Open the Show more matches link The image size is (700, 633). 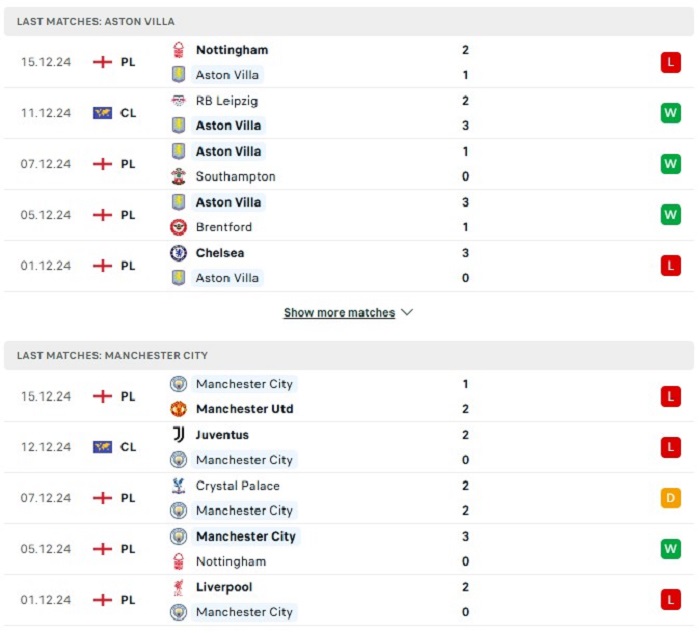coord(339,312)
